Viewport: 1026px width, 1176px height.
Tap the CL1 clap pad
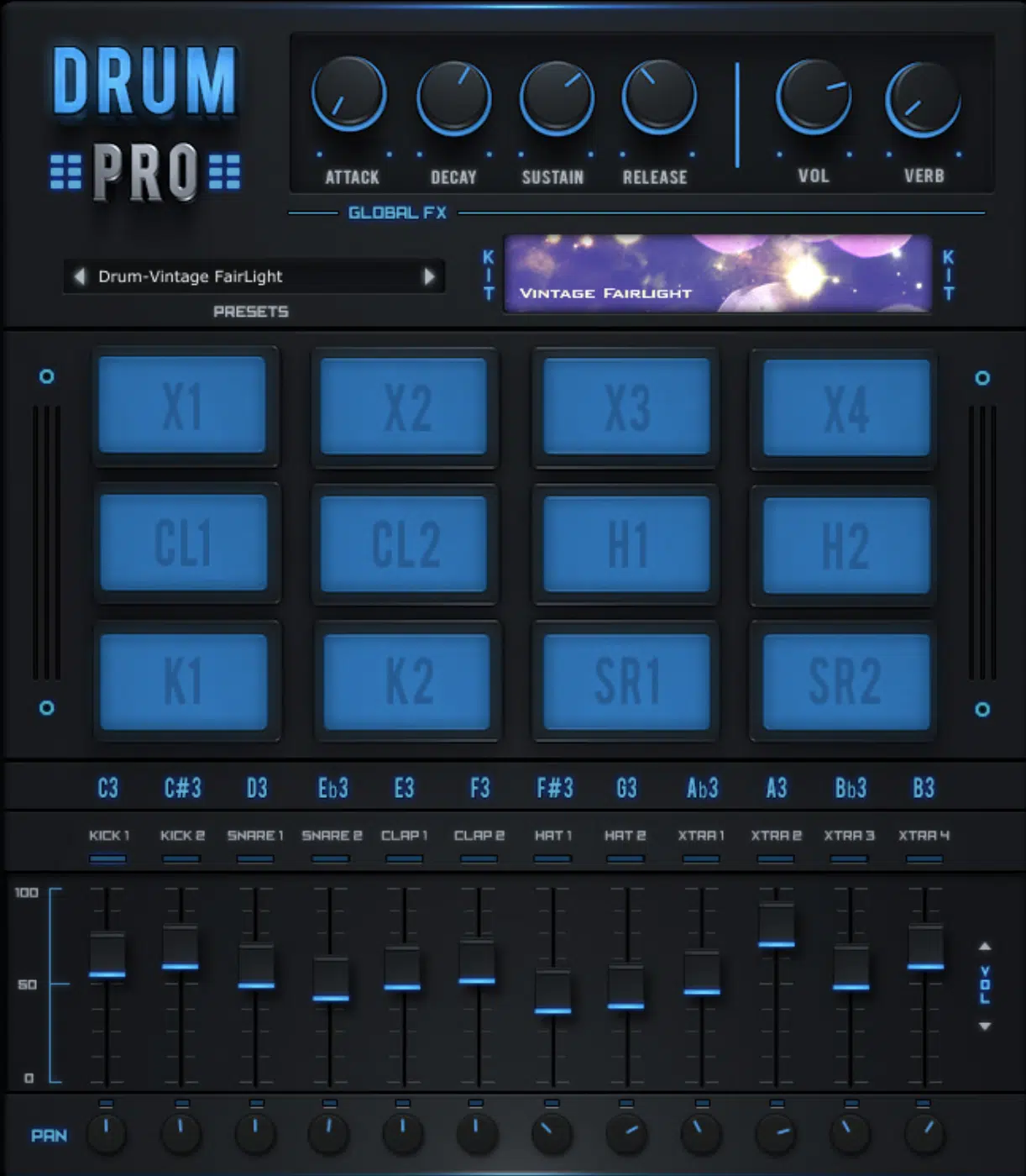click(x=183, y=542)
